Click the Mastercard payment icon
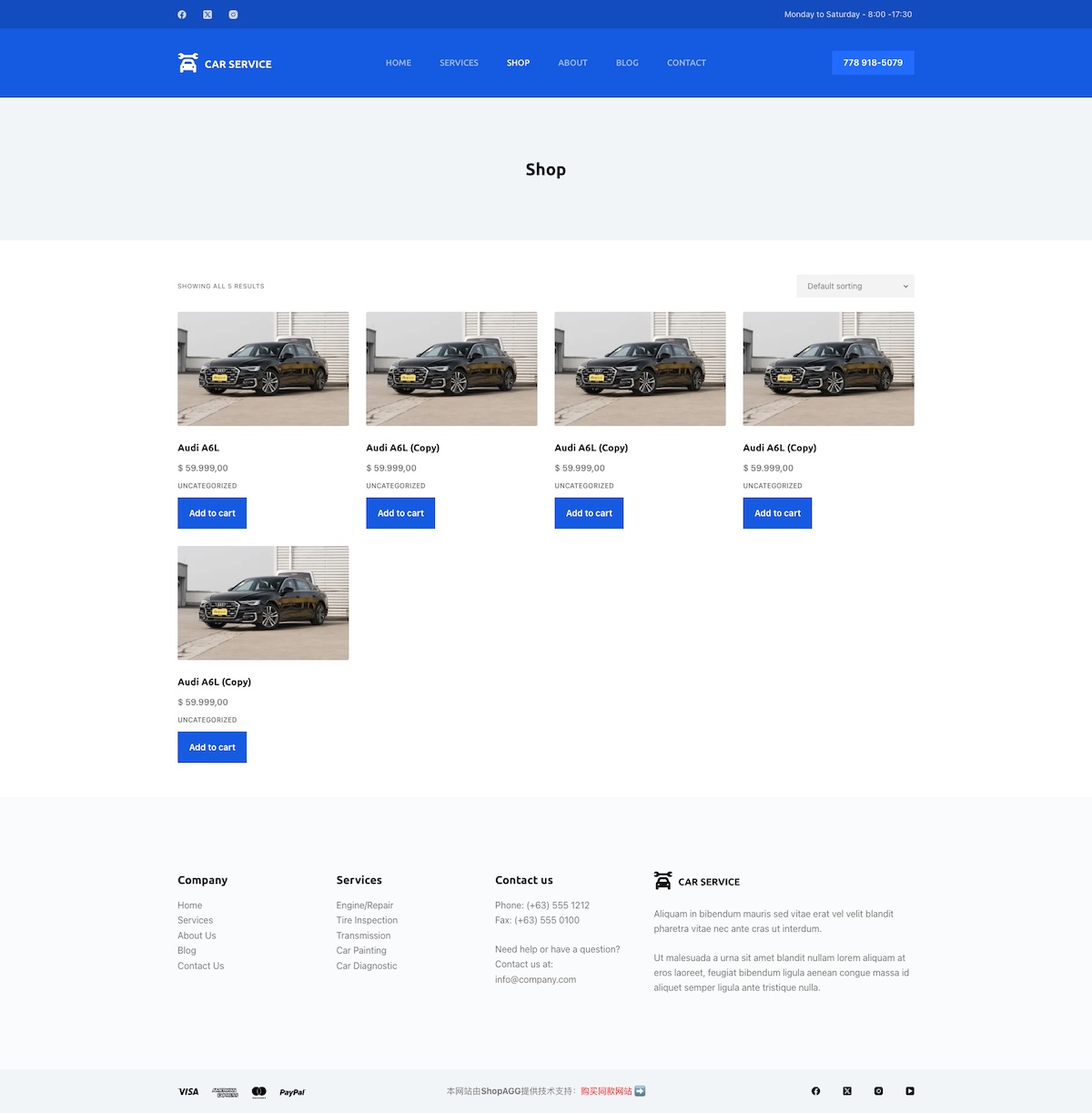The height and width of the screenshot is (1113, 1092). (x=259, y=1091)
